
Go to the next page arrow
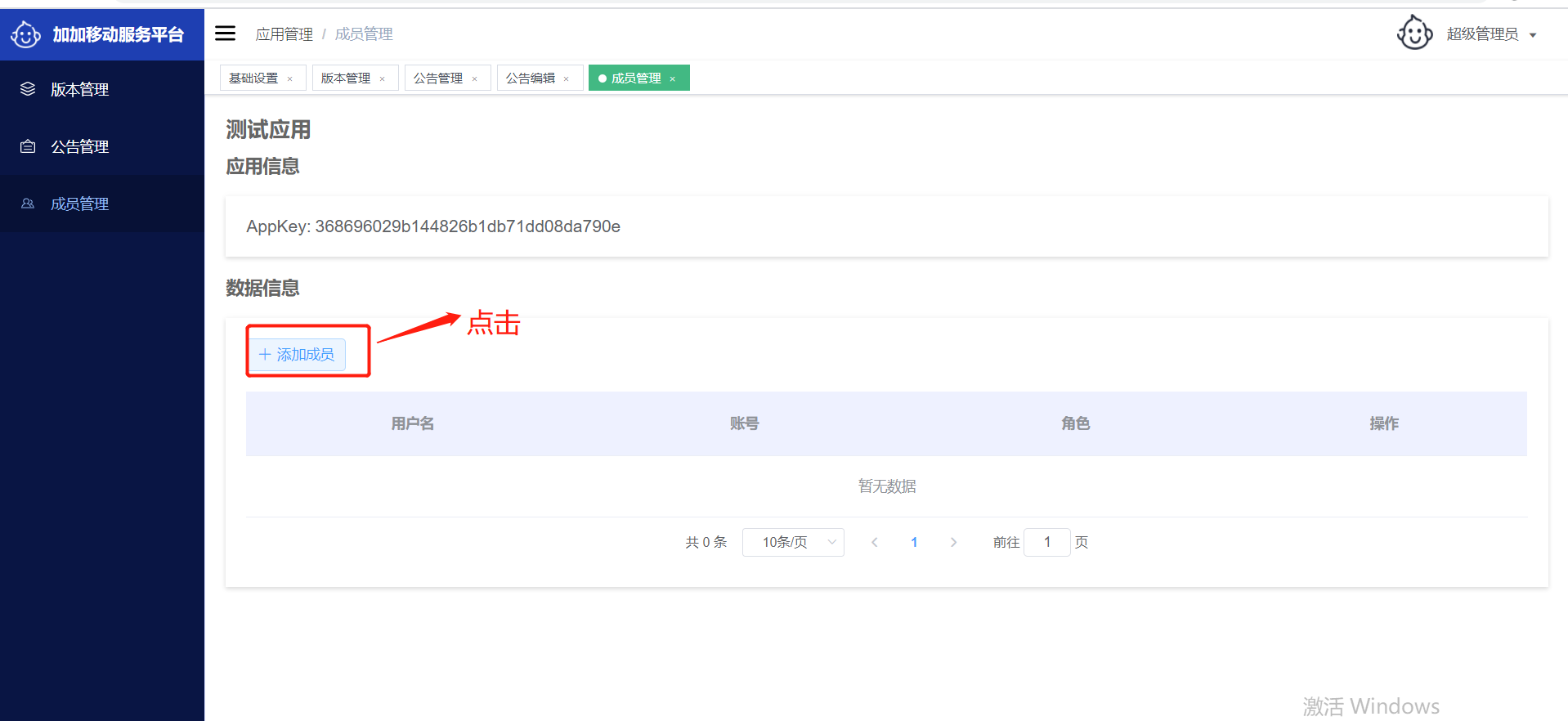coord(953,542)
